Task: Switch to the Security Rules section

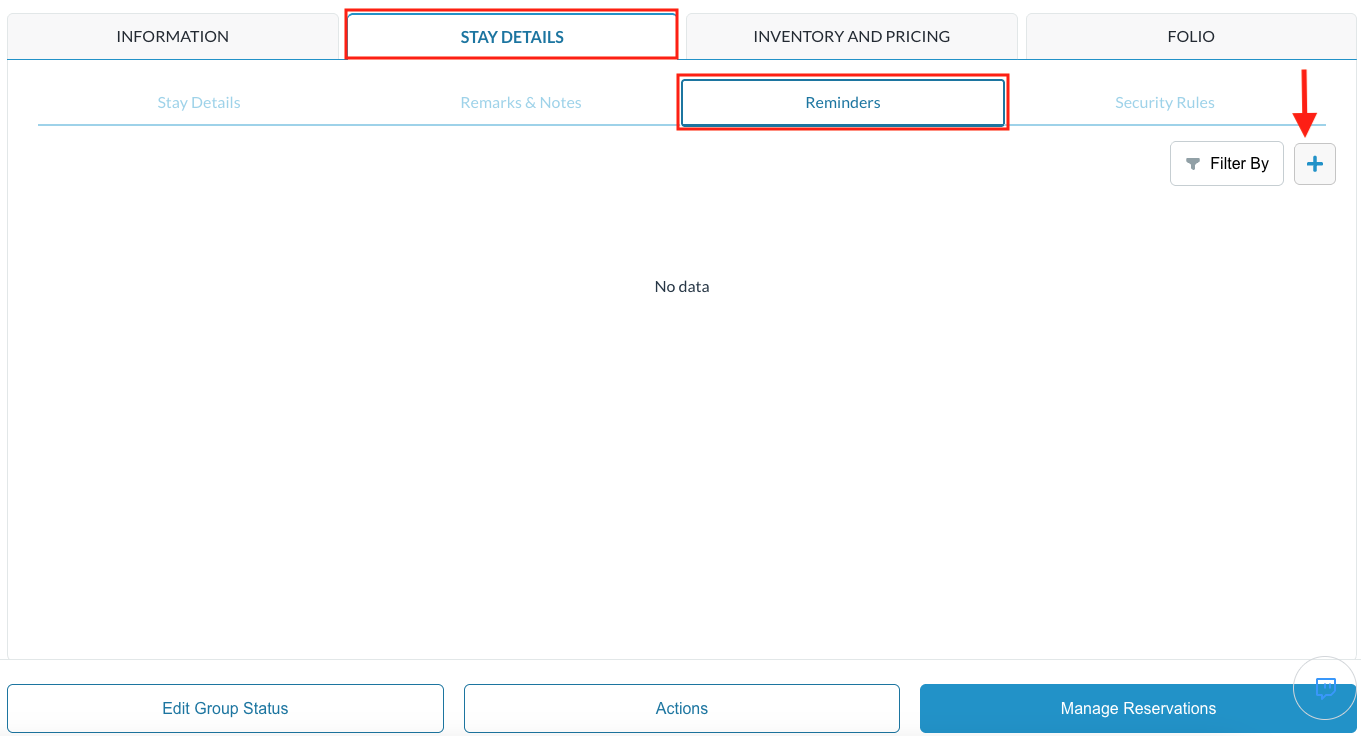Action: point(1164,102)
